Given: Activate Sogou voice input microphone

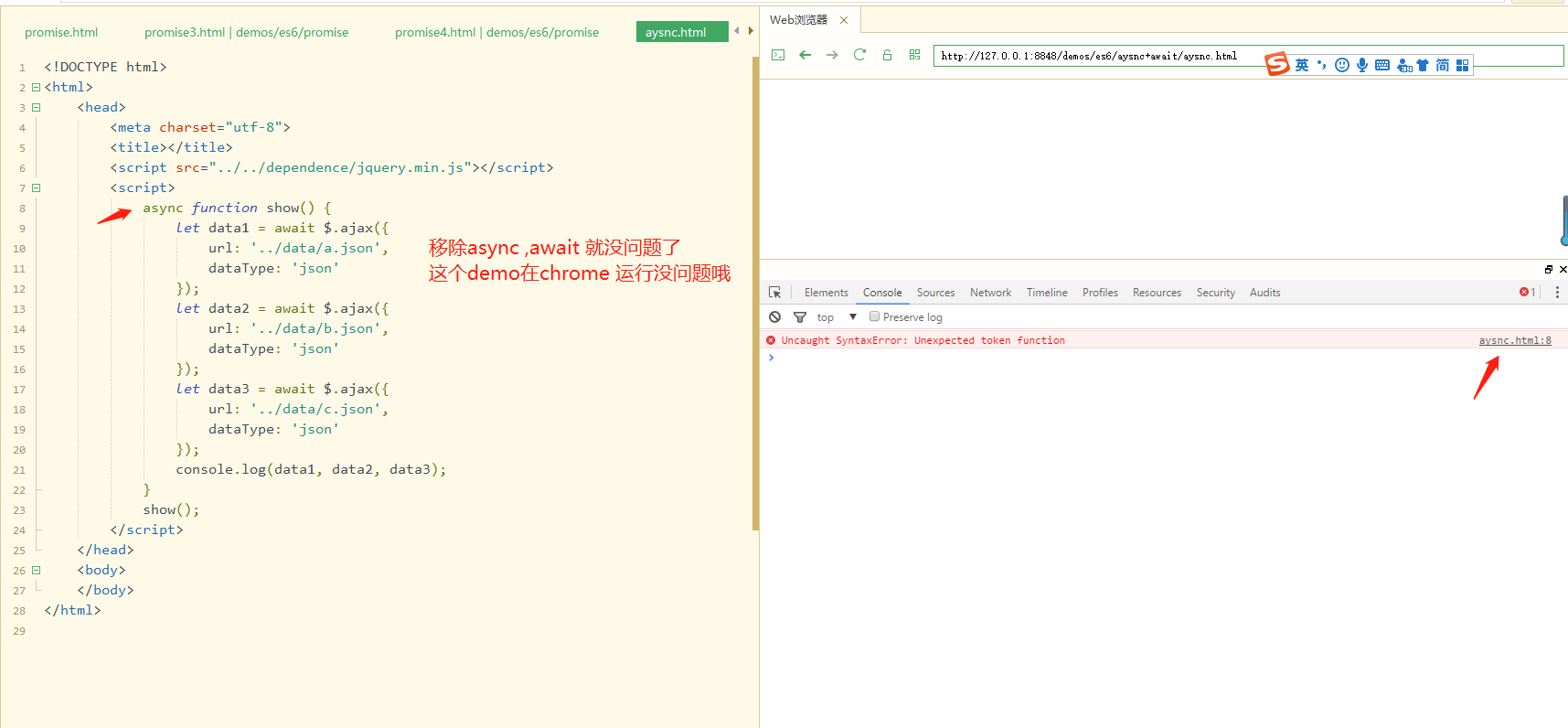Looking at the screenshot, I should coord(1362,65).
